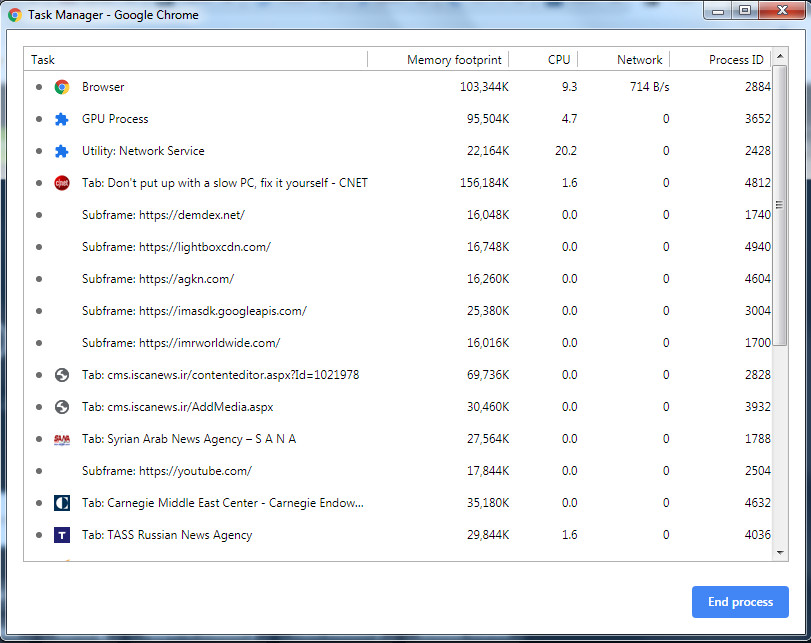
Task: Click process ID 4036
Action: tap(758, 535)
